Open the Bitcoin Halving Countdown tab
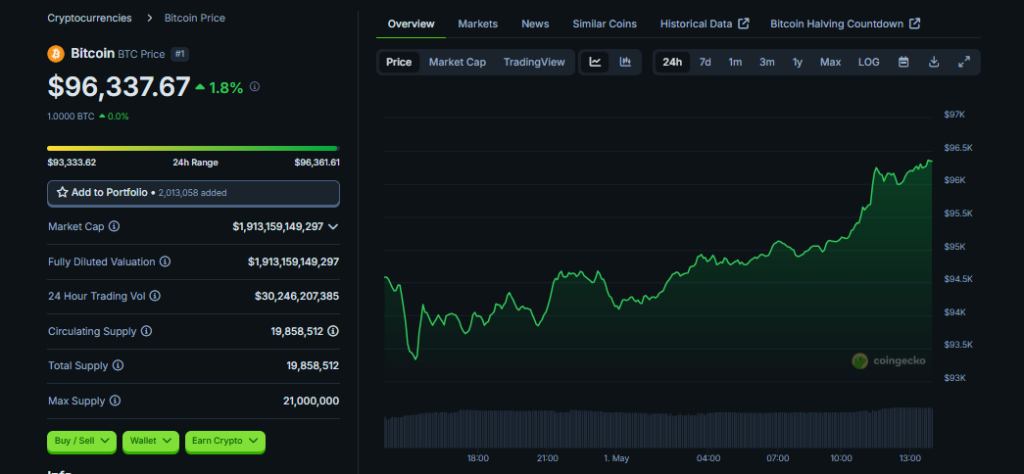 click(x=845, y=24)
